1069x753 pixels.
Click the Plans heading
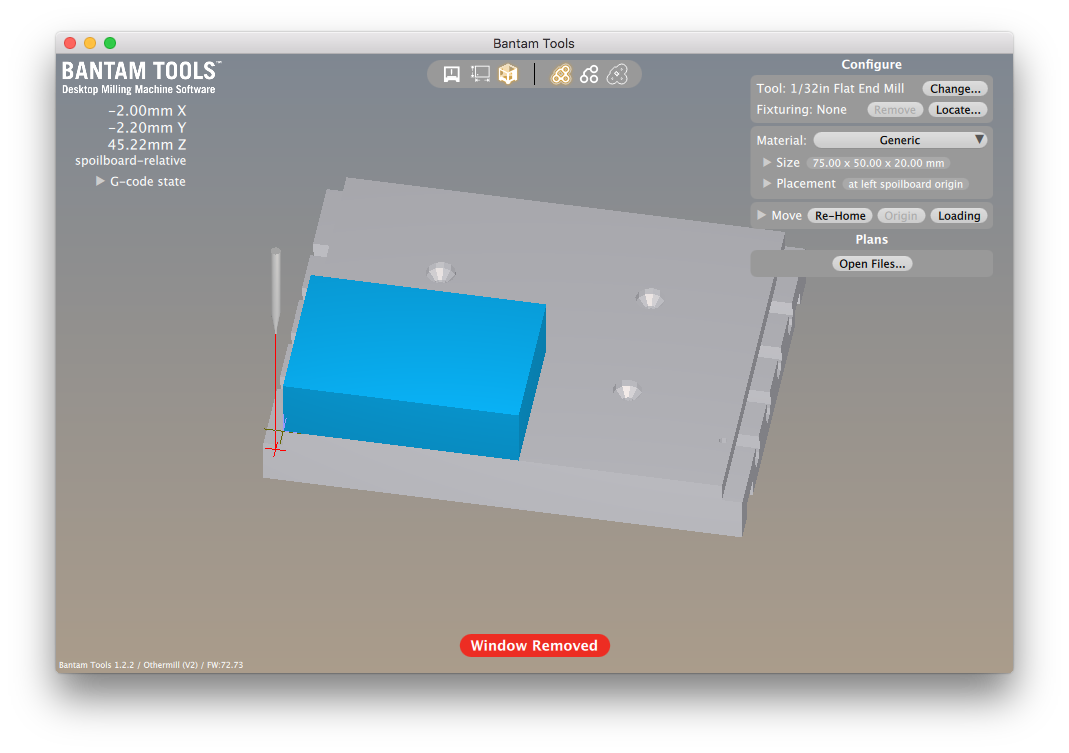[x=871, y=239]
